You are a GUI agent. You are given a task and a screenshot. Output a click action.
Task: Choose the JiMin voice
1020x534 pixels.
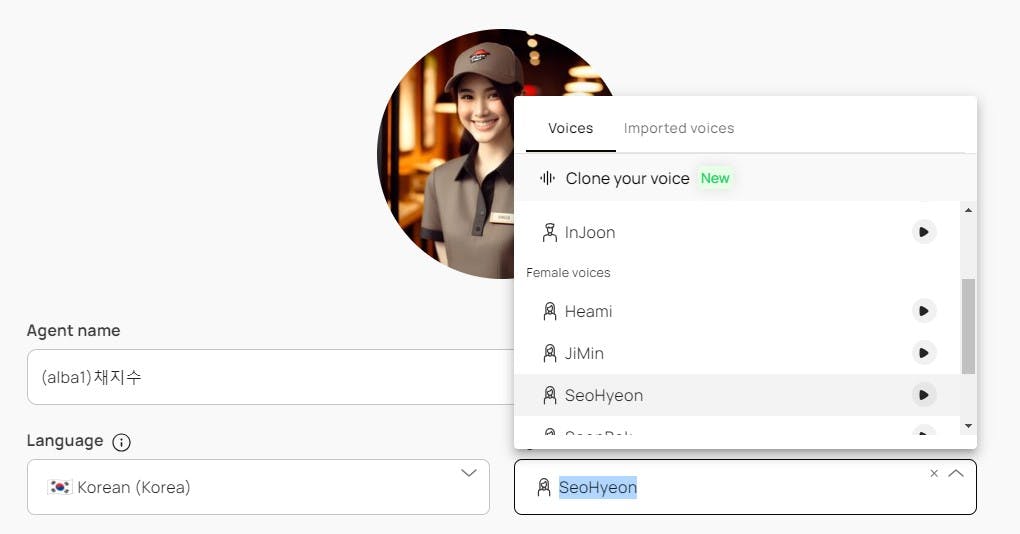point(736,353)
